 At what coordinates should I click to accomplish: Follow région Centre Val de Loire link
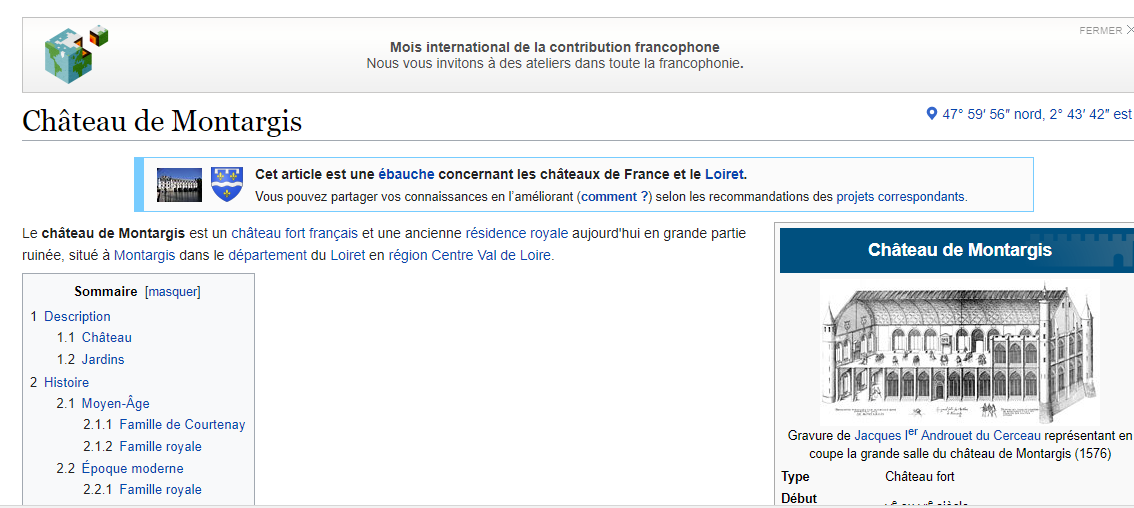tap(471, 255)
